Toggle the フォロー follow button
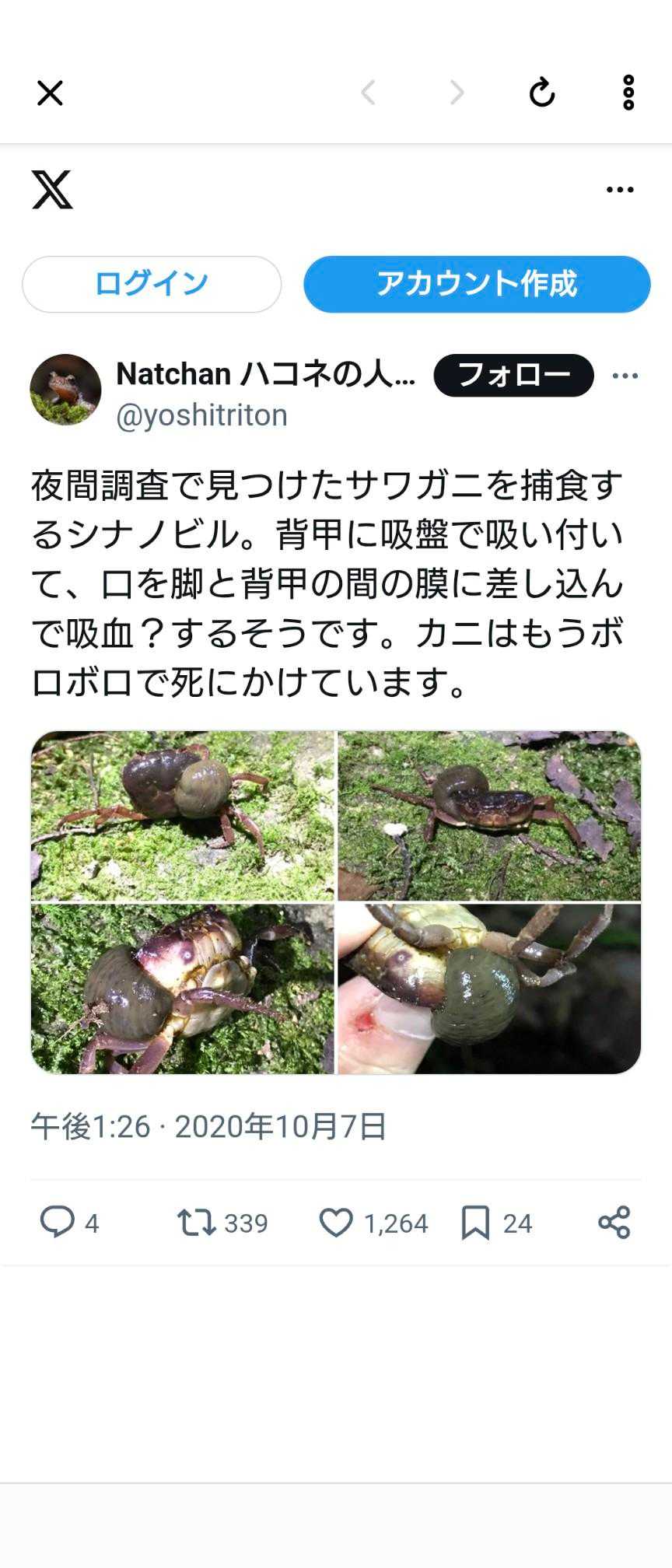Screen dimensions: 672x1568 click(513, 375)
